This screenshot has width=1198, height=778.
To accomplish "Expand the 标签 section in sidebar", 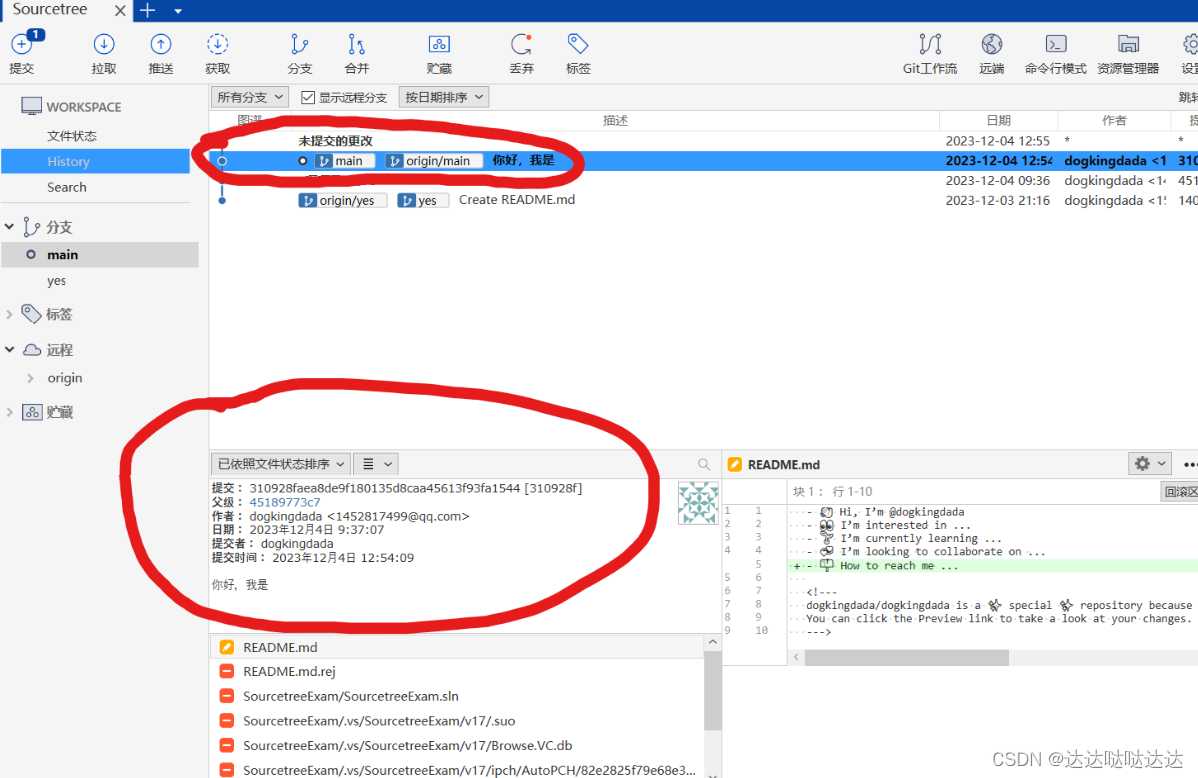I will coord(10,314).
